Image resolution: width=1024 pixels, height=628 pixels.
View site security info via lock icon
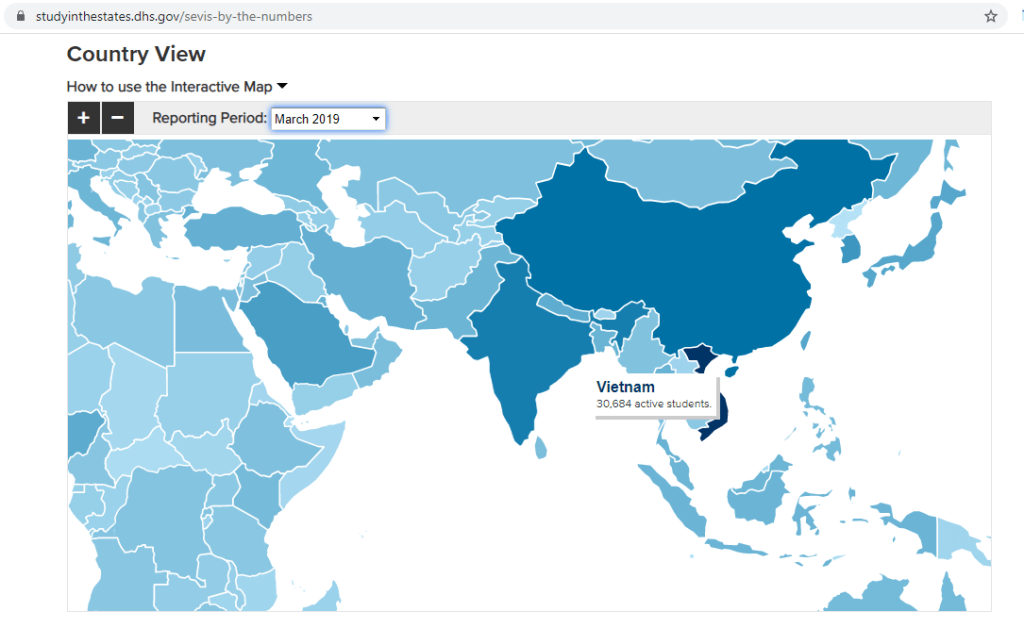(19, 16)
